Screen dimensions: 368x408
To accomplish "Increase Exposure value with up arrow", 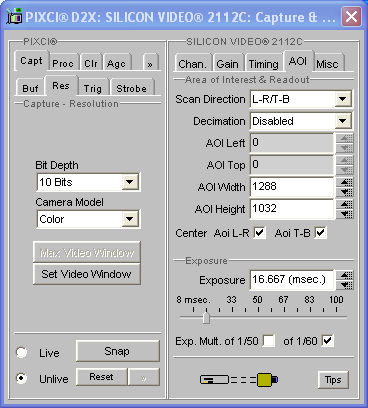I will [345, 275].
